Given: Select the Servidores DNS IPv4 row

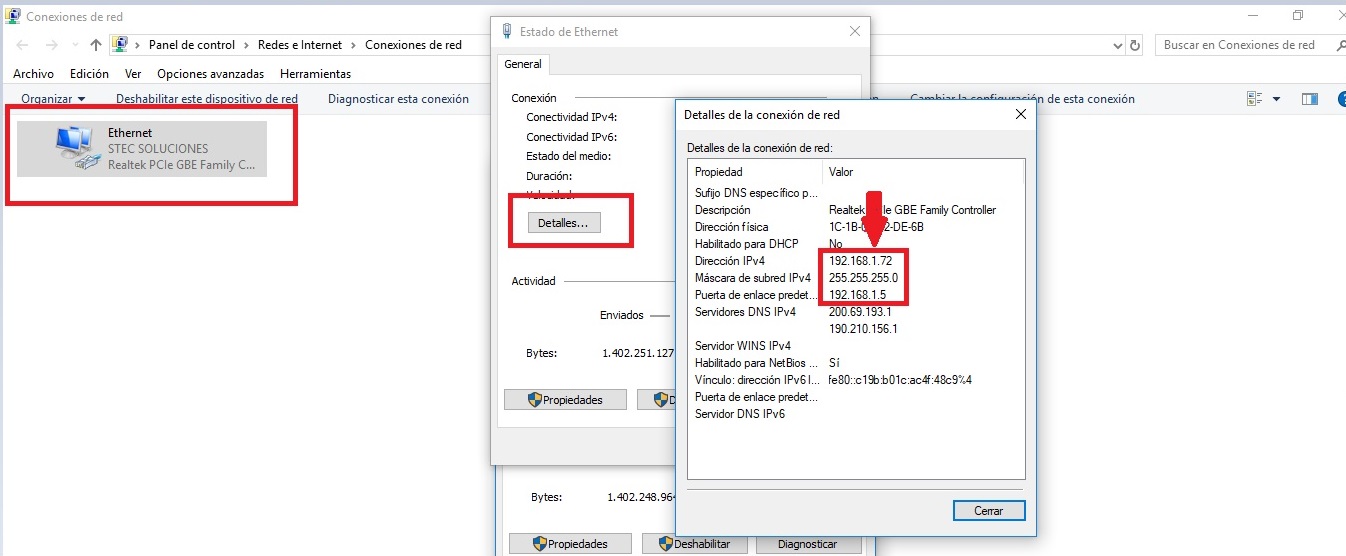Looking at the screenshot, I should click(x=856, y=312).
